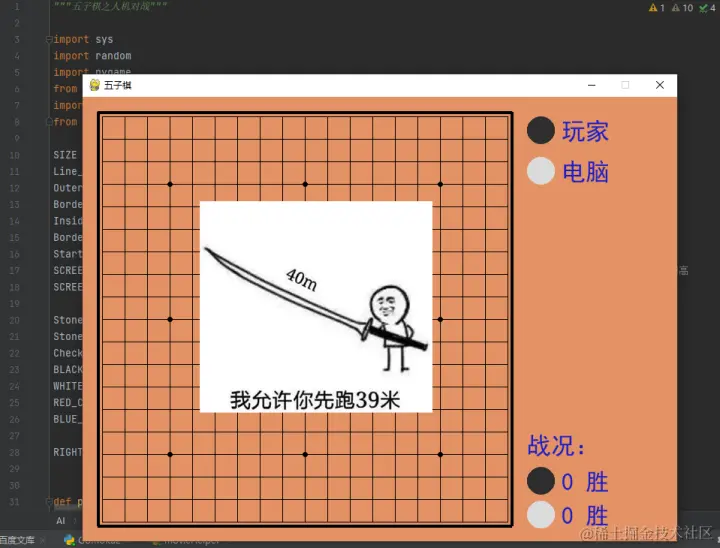Viewport: 720px width, 548px height.
Task: Click the pygame icon in 五子棋 title bar
Action: [x=95, y=85]
